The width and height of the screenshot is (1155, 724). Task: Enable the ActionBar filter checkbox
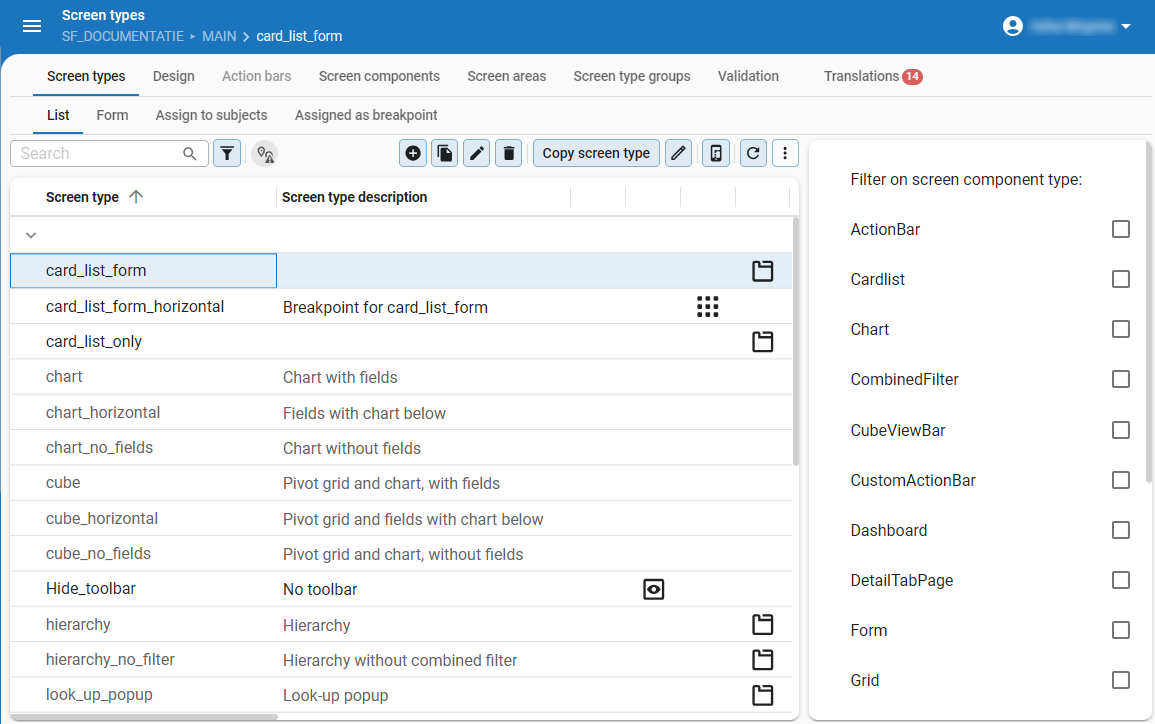[1120, 229]
